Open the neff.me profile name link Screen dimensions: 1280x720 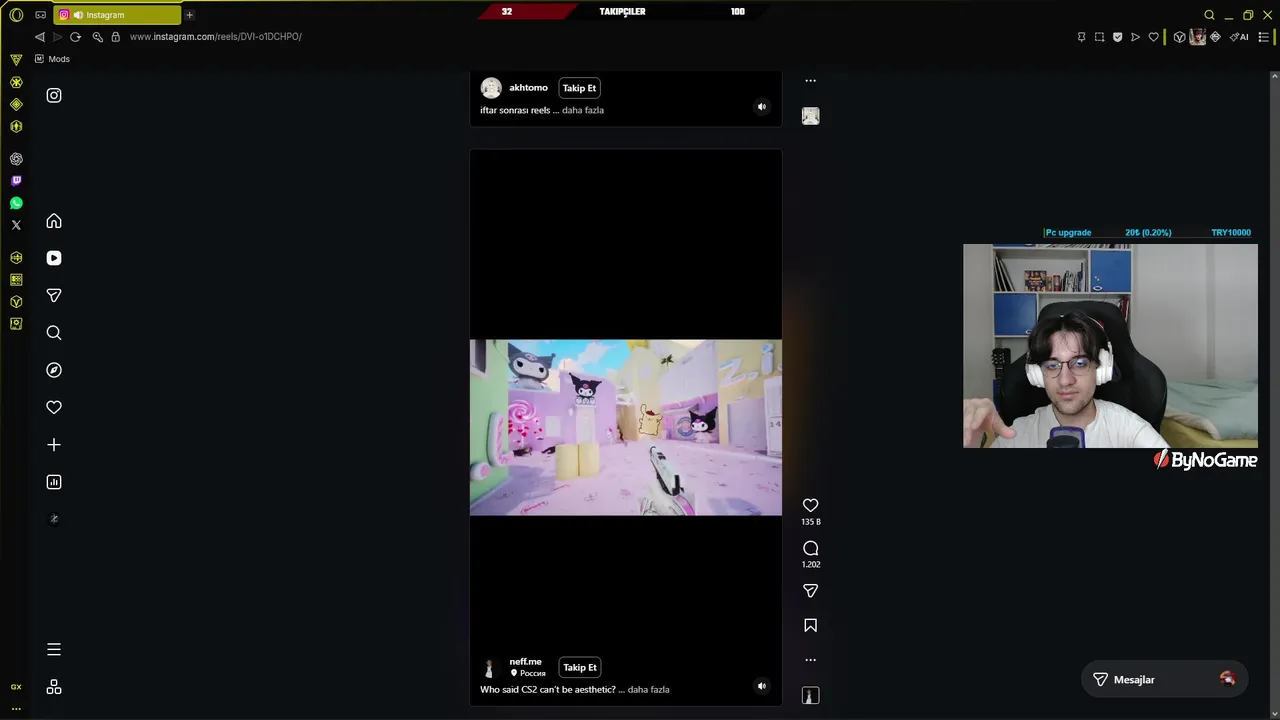(x=525, y=661)
